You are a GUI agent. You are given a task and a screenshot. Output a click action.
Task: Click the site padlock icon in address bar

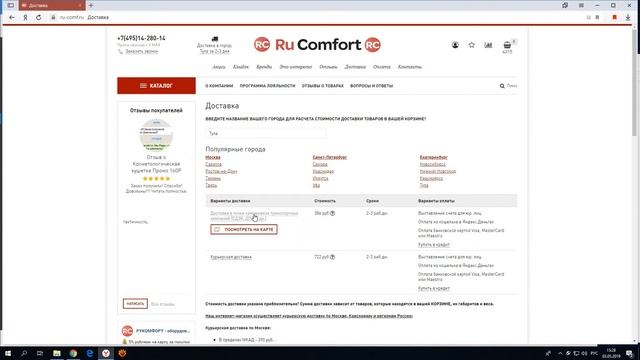[x=53, y=18]
